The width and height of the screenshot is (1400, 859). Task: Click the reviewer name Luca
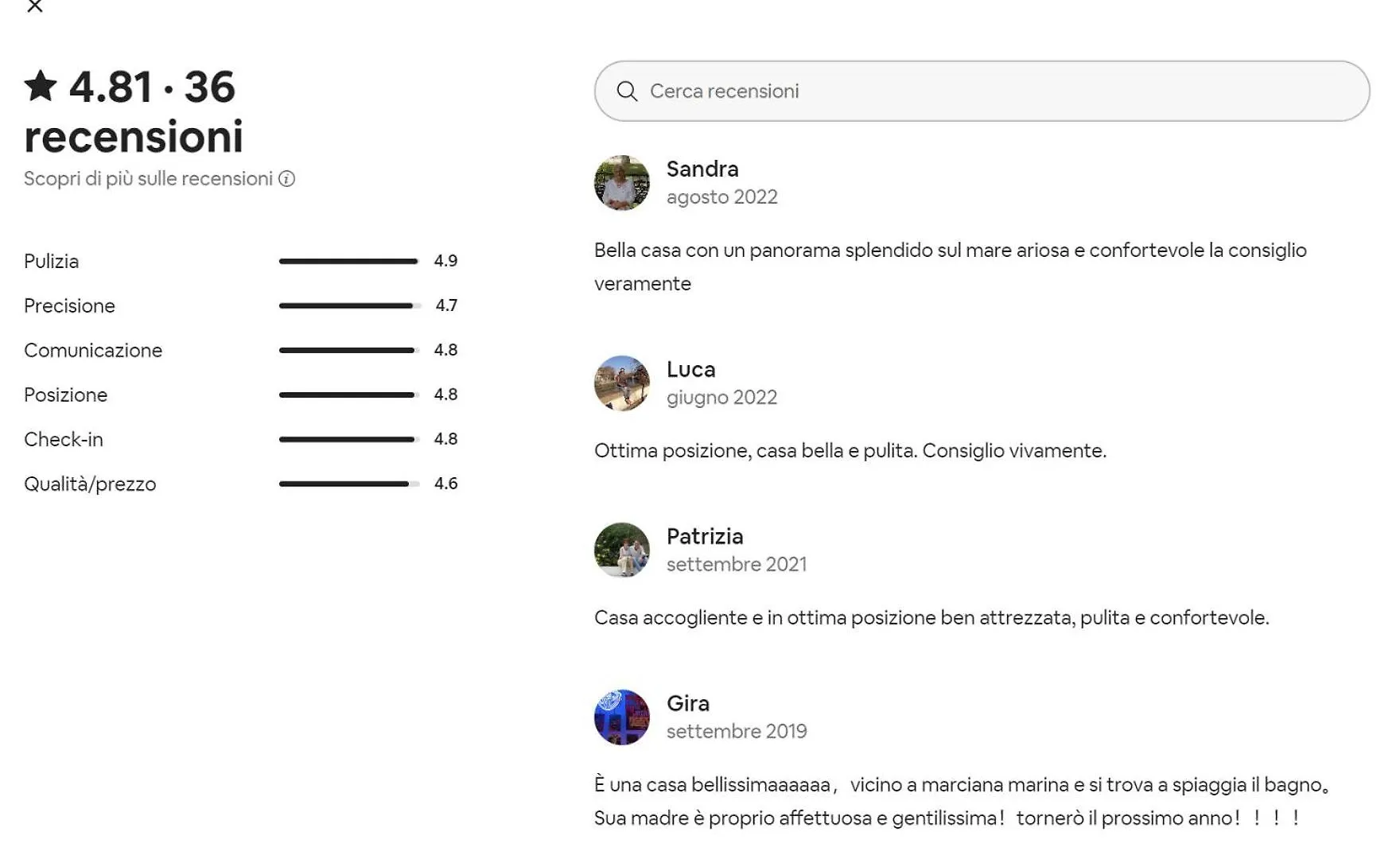(x=690, y=369)
